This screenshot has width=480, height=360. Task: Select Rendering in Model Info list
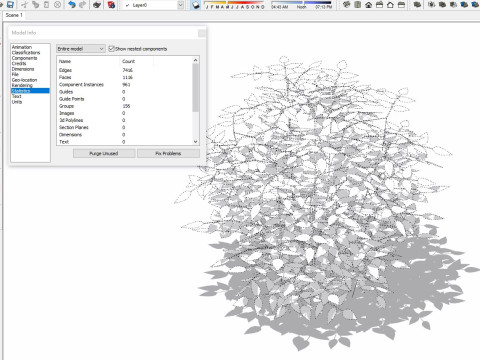pos(22,85)
